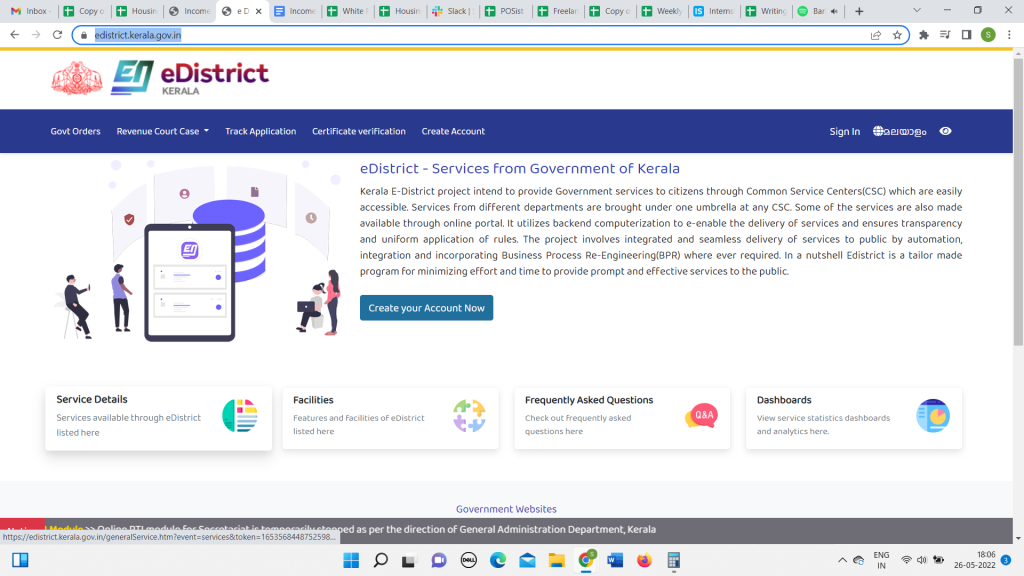This screenshot has height=576, width=1024.
Task: Open Certificate verification in the navbar
Action: coord(359,131)
